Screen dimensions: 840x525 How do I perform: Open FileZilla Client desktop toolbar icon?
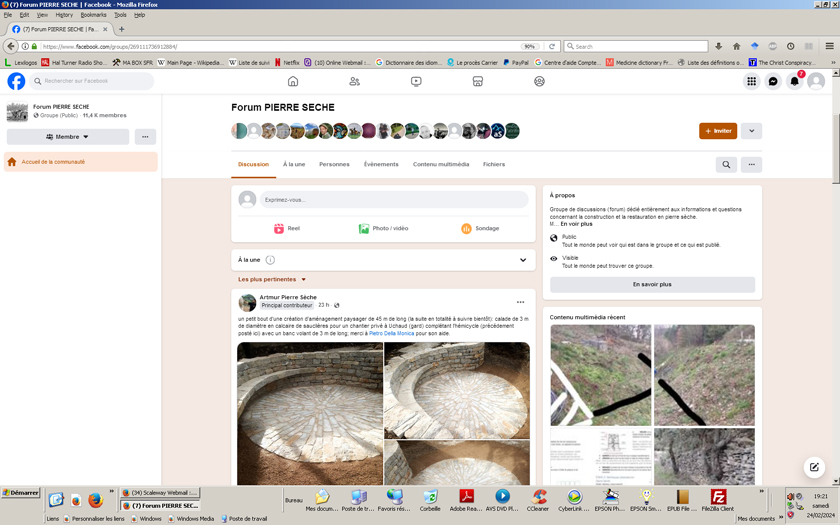718,500
